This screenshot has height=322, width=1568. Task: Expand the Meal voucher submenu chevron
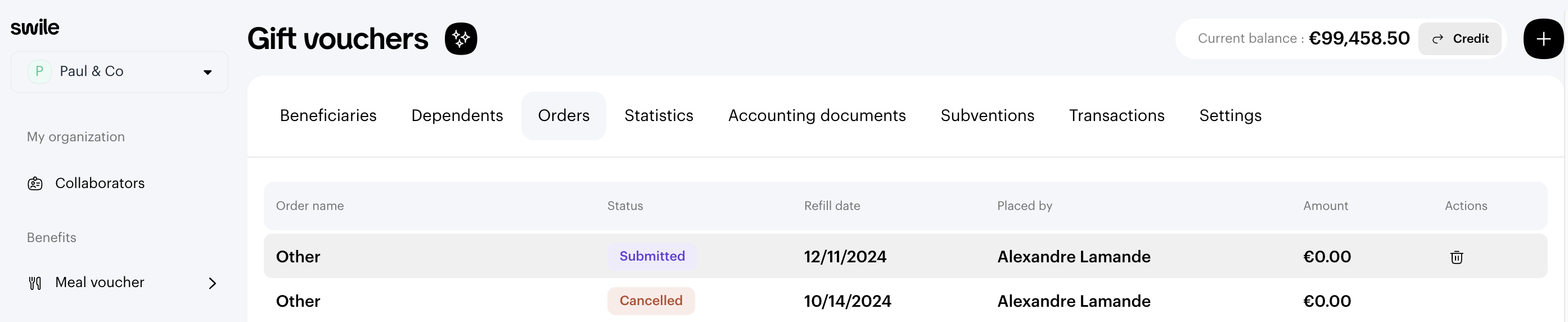pyautogui.click(x=213, y=283)
